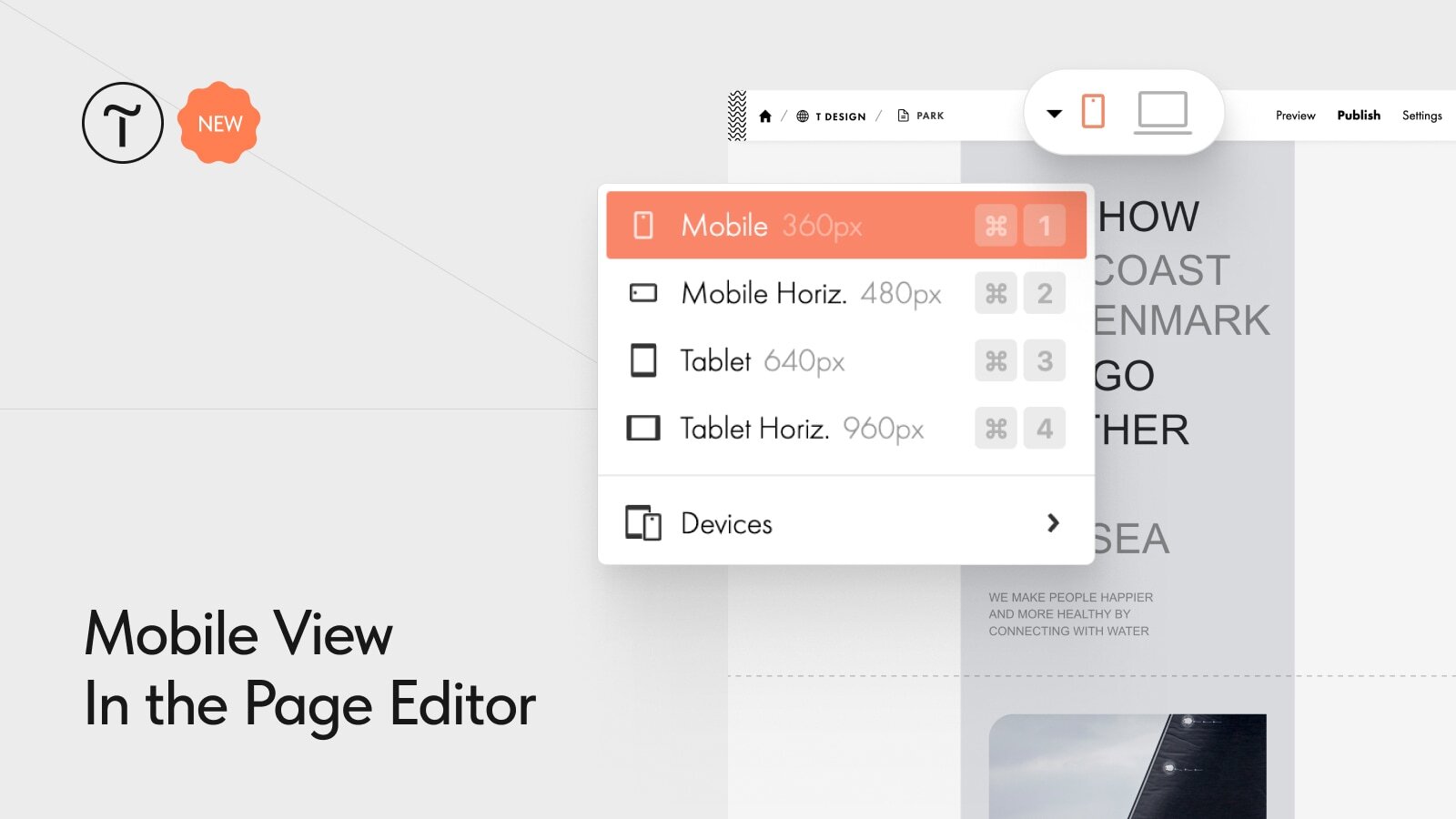Click the home icon in the breadcrumb
Screen dimensions: 1456x819
(765, 116)
